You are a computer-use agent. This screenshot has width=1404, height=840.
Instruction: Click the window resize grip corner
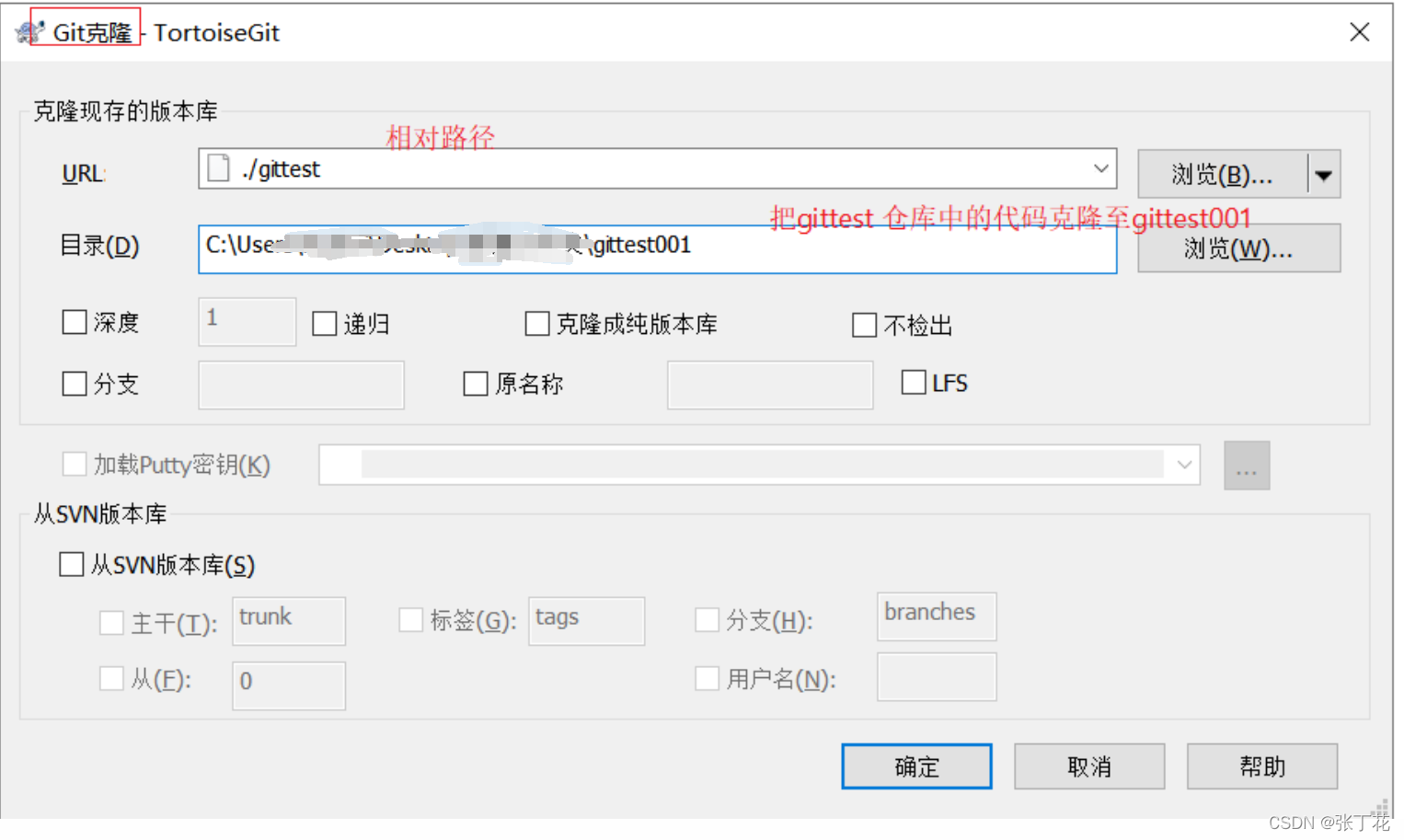pyautogui.click(x=1381, y=807)
